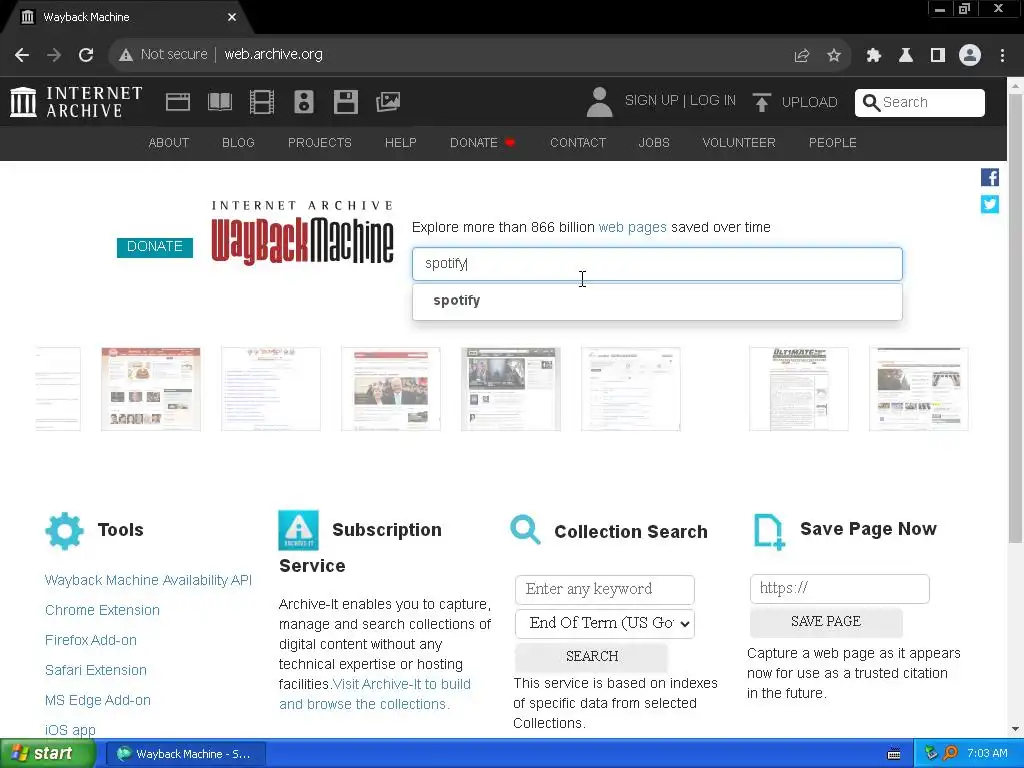Open the BLOG menu item

pyautogui.click(x=238, y=142)
